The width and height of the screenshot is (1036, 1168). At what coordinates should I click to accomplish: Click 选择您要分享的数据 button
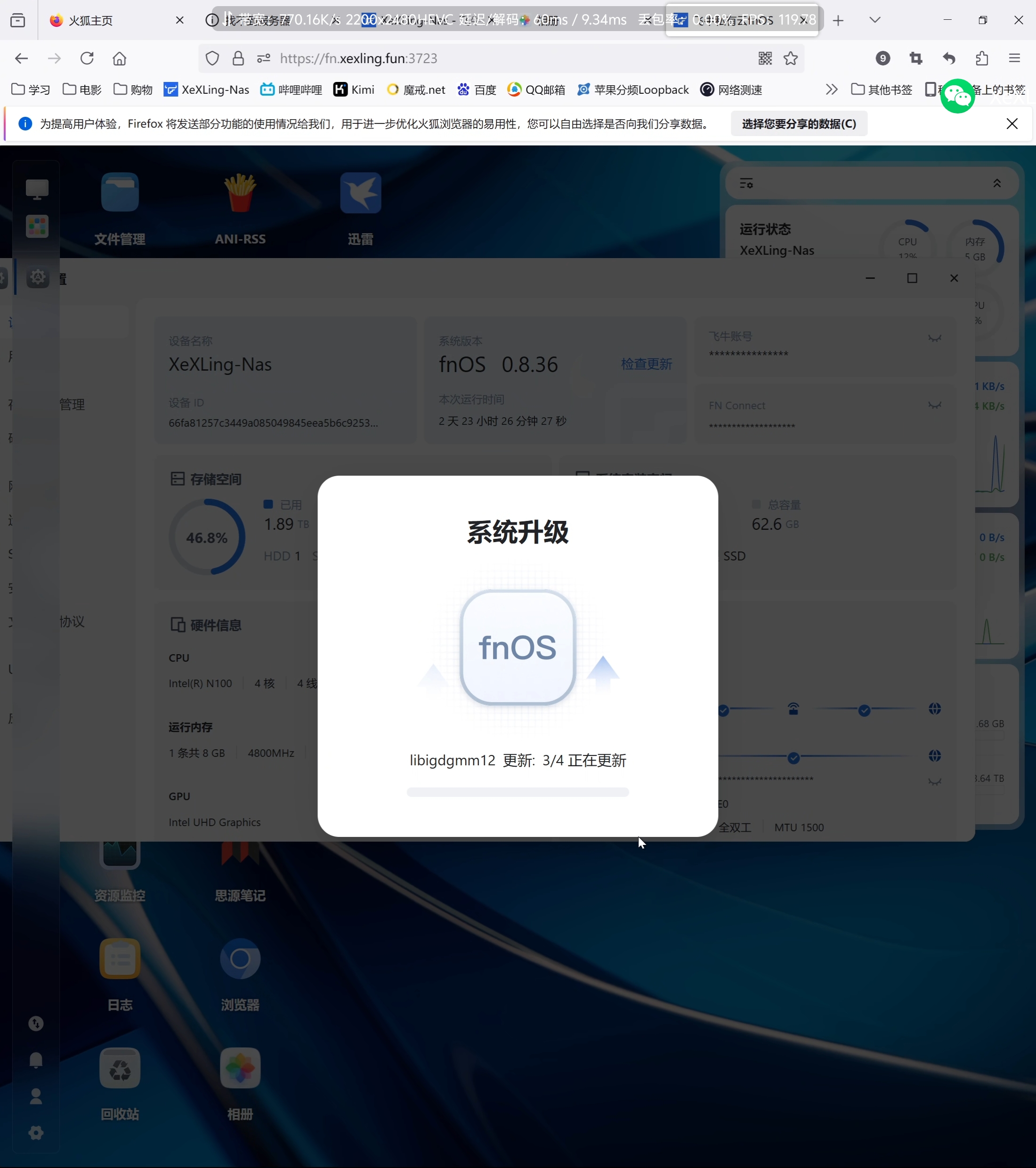click(x=799, y=124)
